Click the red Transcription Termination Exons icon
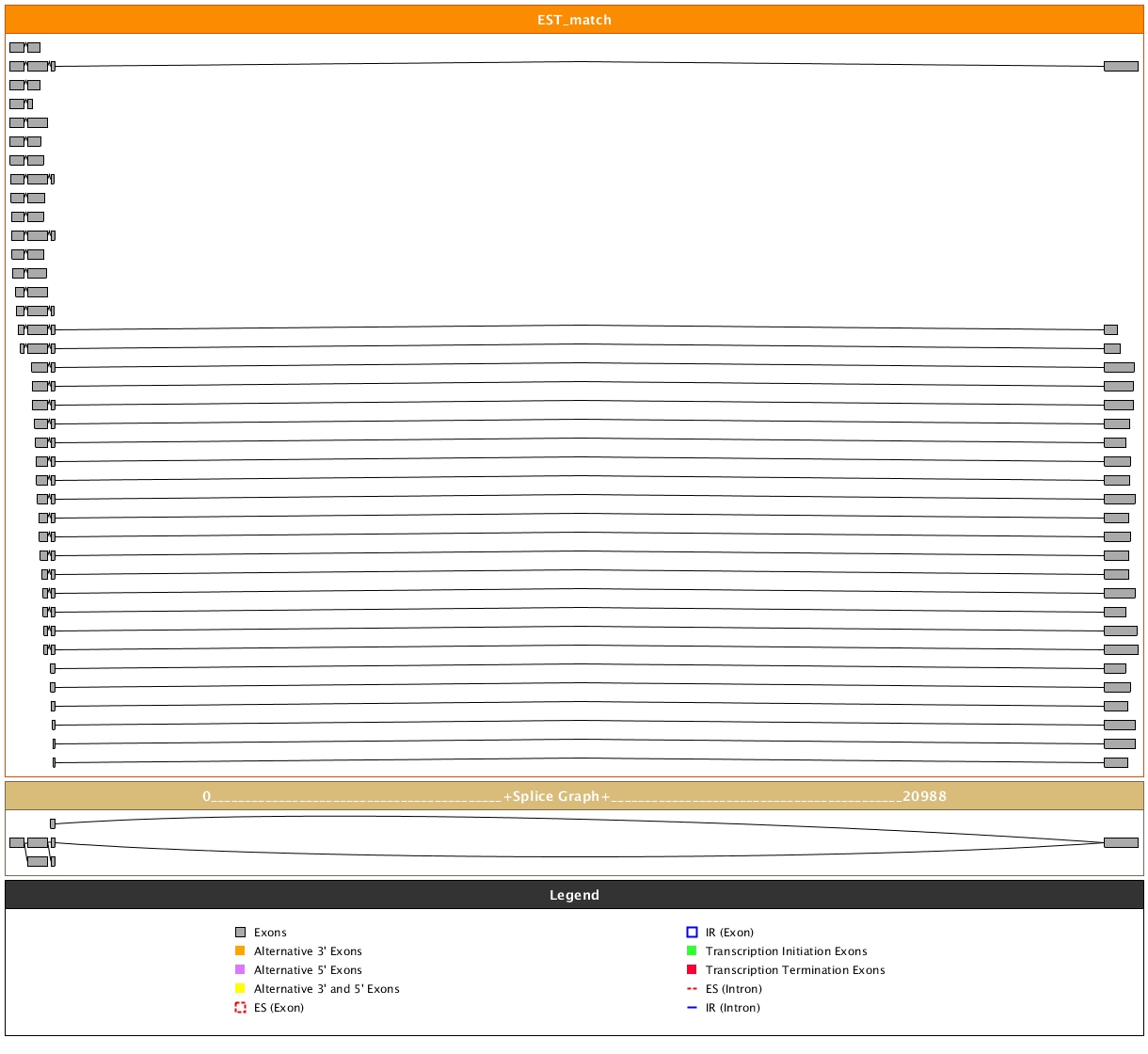The height and width of the screenshot is (1054, 1148). tap(692, 970)
